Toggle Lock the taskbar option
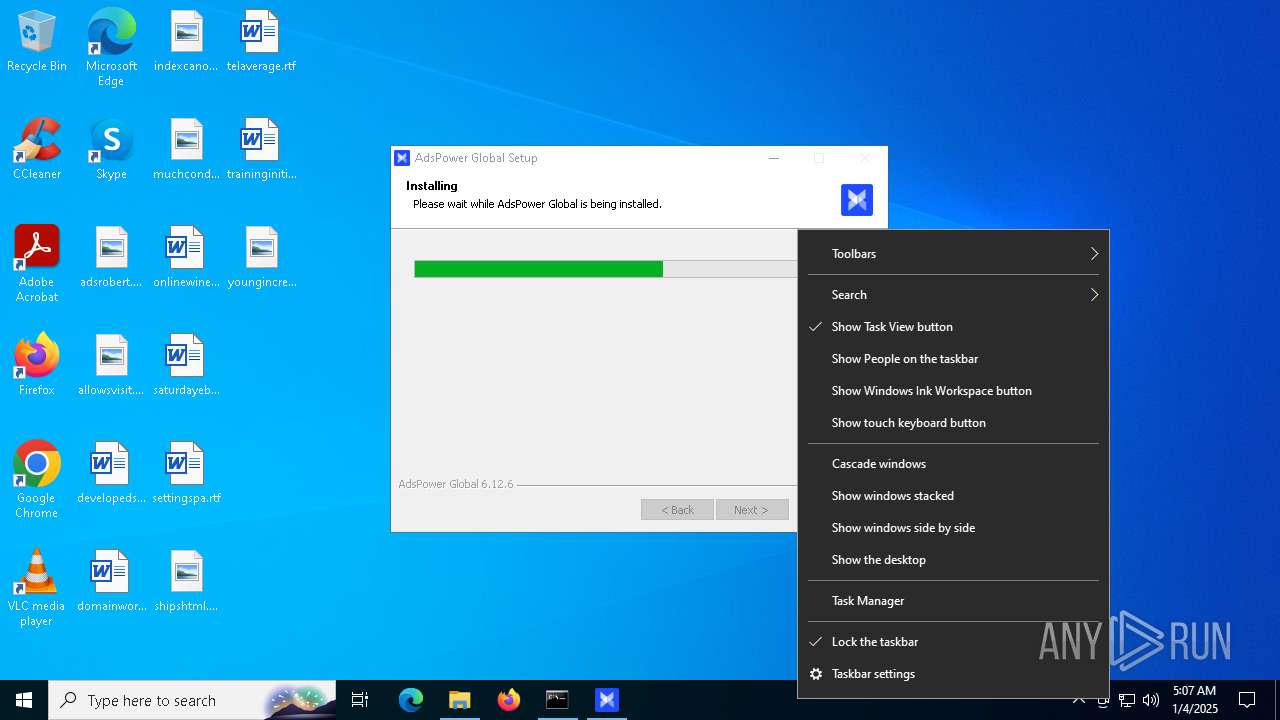The image size is (1280, 720). pyautogui.click(x=953, y=642)
